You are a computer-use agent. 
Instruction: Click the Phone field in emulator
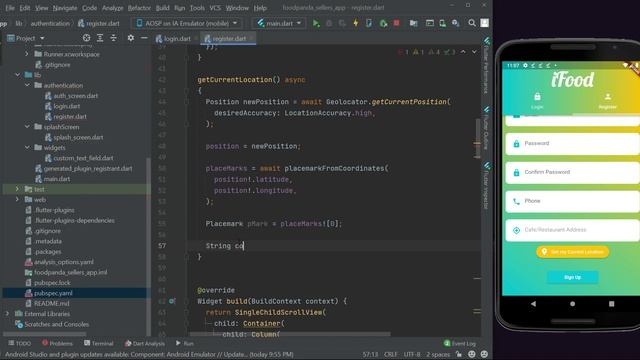572,201
